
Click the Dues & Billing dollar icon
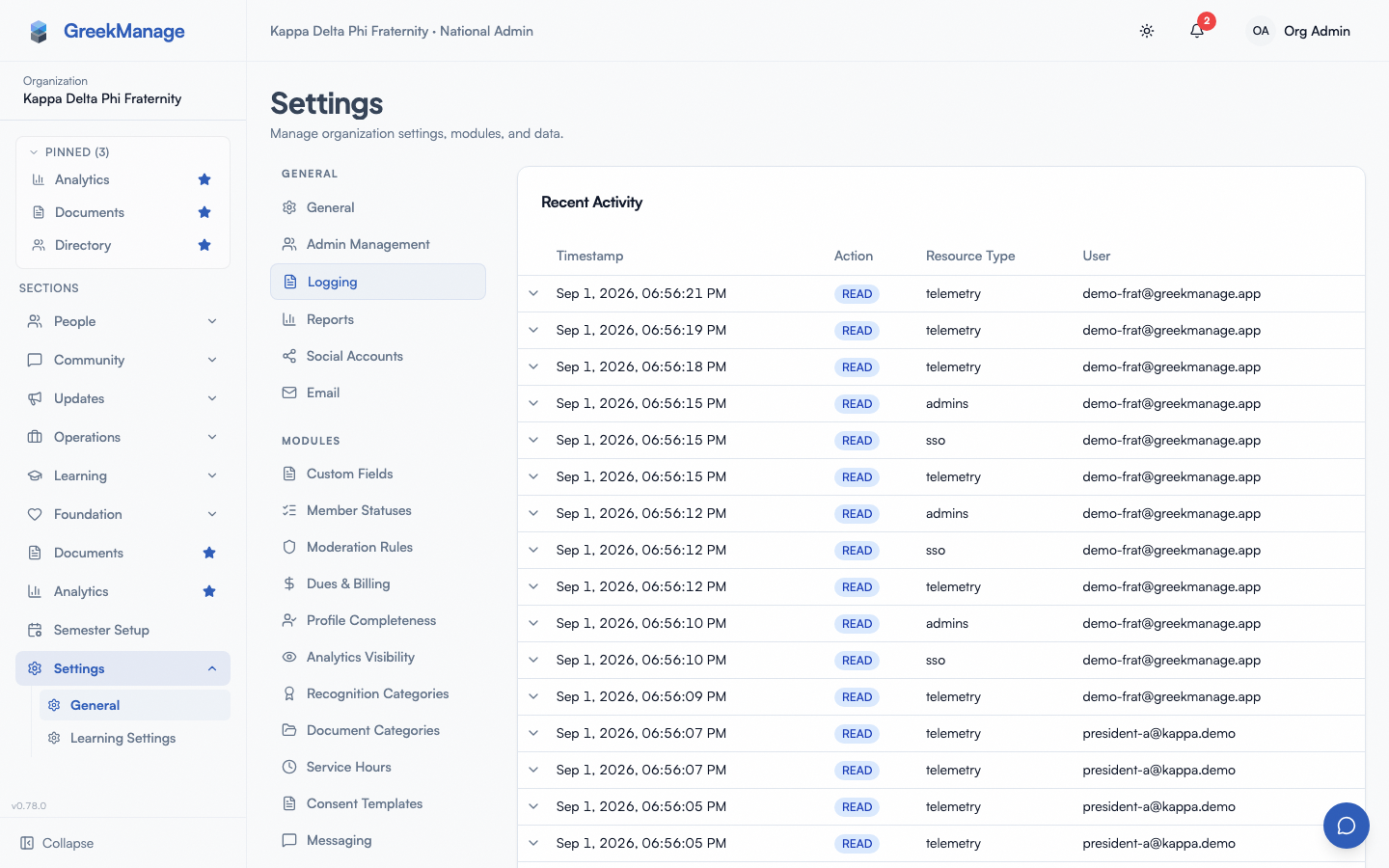click(289, 583)
